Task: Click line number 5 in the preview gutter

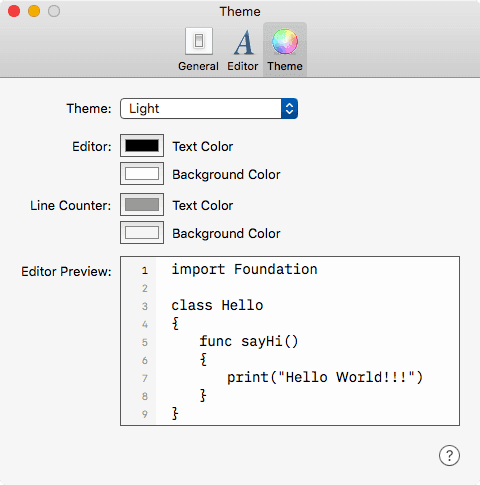Action: pos(144,342)
